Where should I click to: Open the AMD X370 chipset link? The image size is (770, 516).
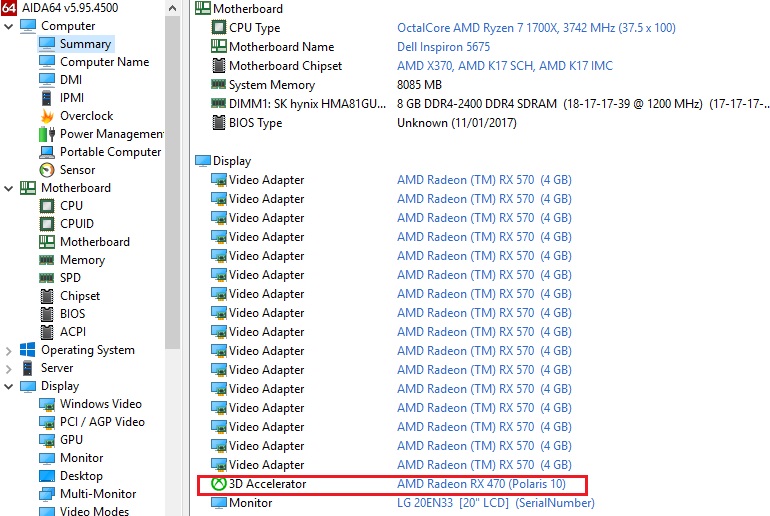click(505, 66)
